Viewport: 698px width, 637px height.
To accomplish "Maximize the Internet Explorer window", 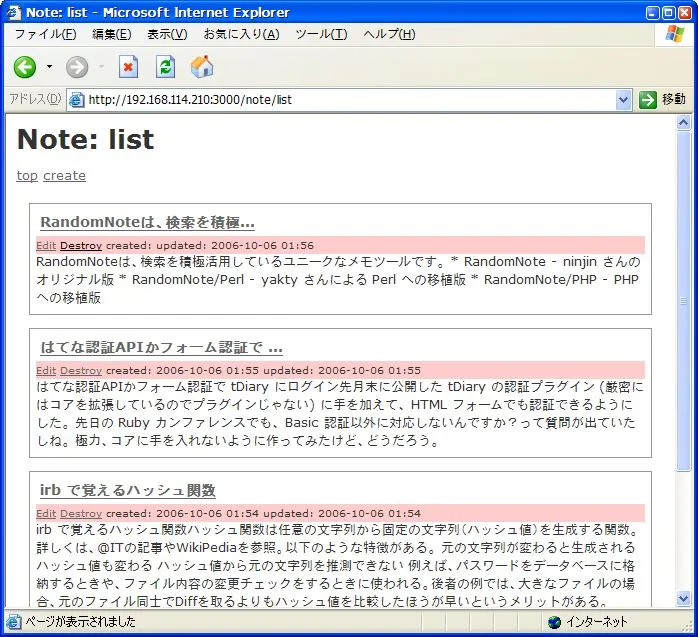I will click(x=668, y=13).
